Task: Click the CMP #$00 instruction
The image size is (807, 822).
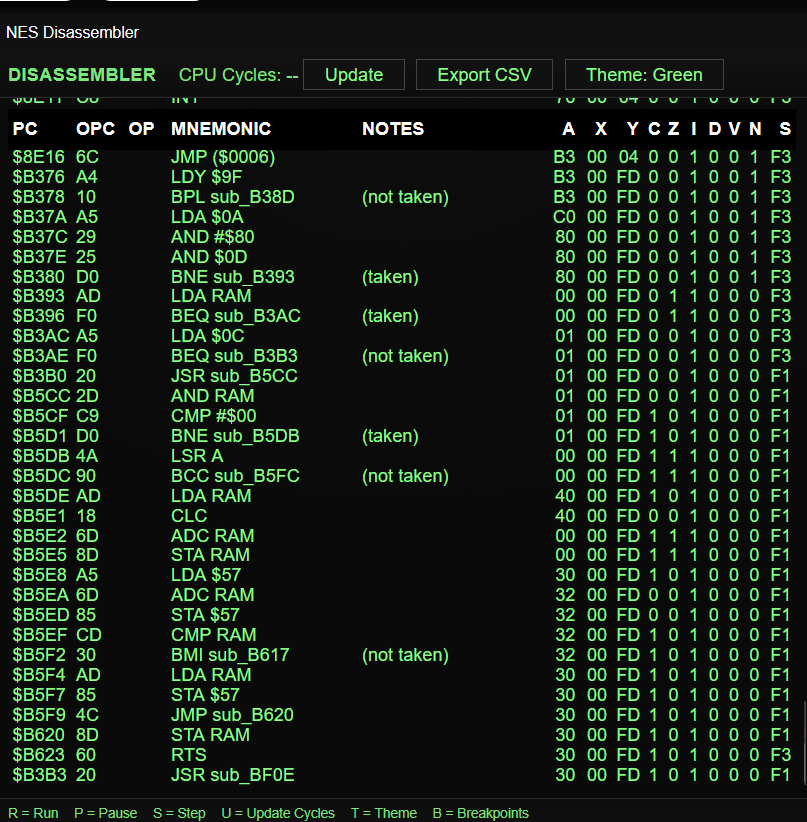Action: pyautogui.click(x=213, y=416)
